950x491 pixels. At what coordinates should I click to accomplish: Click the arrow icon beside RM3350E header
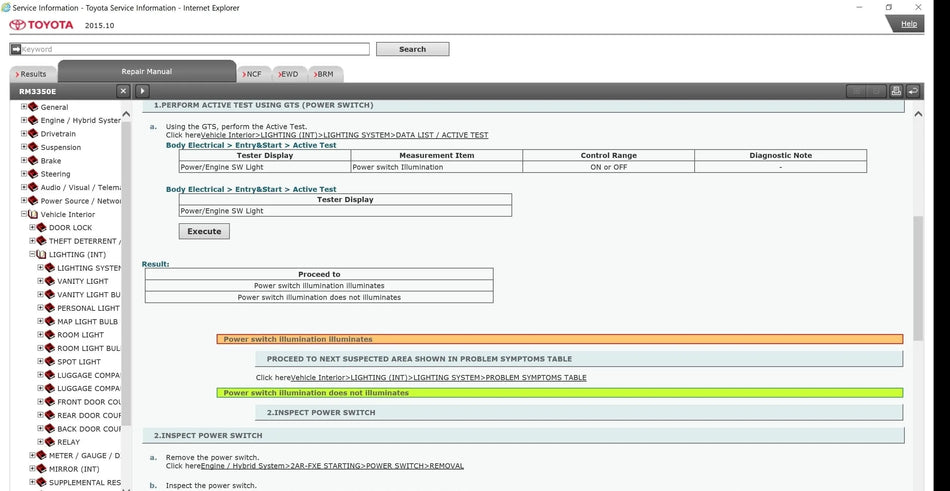(x=142, y=91)
